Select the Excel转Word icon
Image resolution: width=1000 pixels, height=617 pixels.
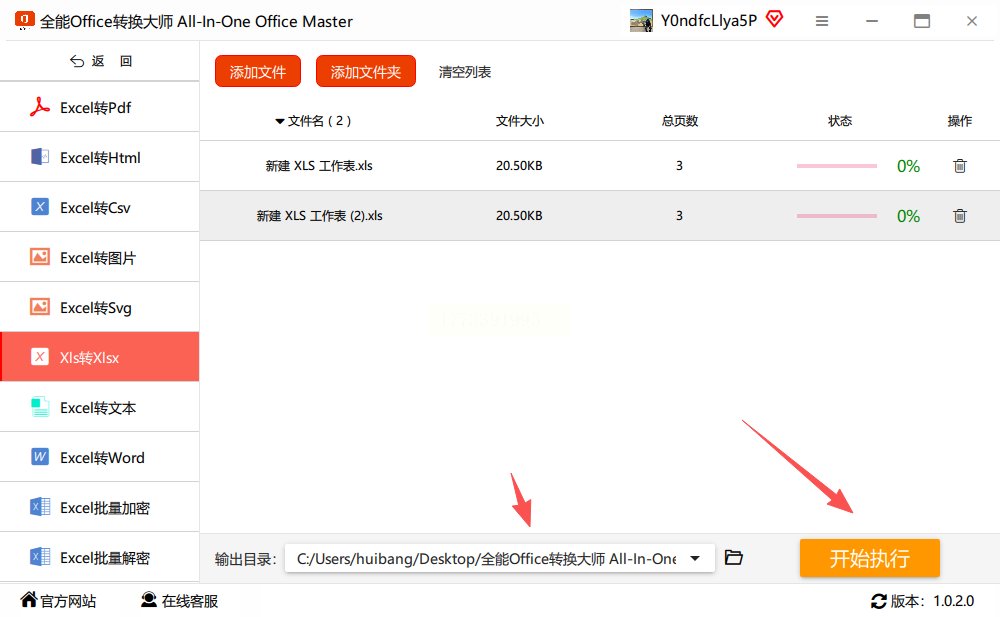(40, 457)
